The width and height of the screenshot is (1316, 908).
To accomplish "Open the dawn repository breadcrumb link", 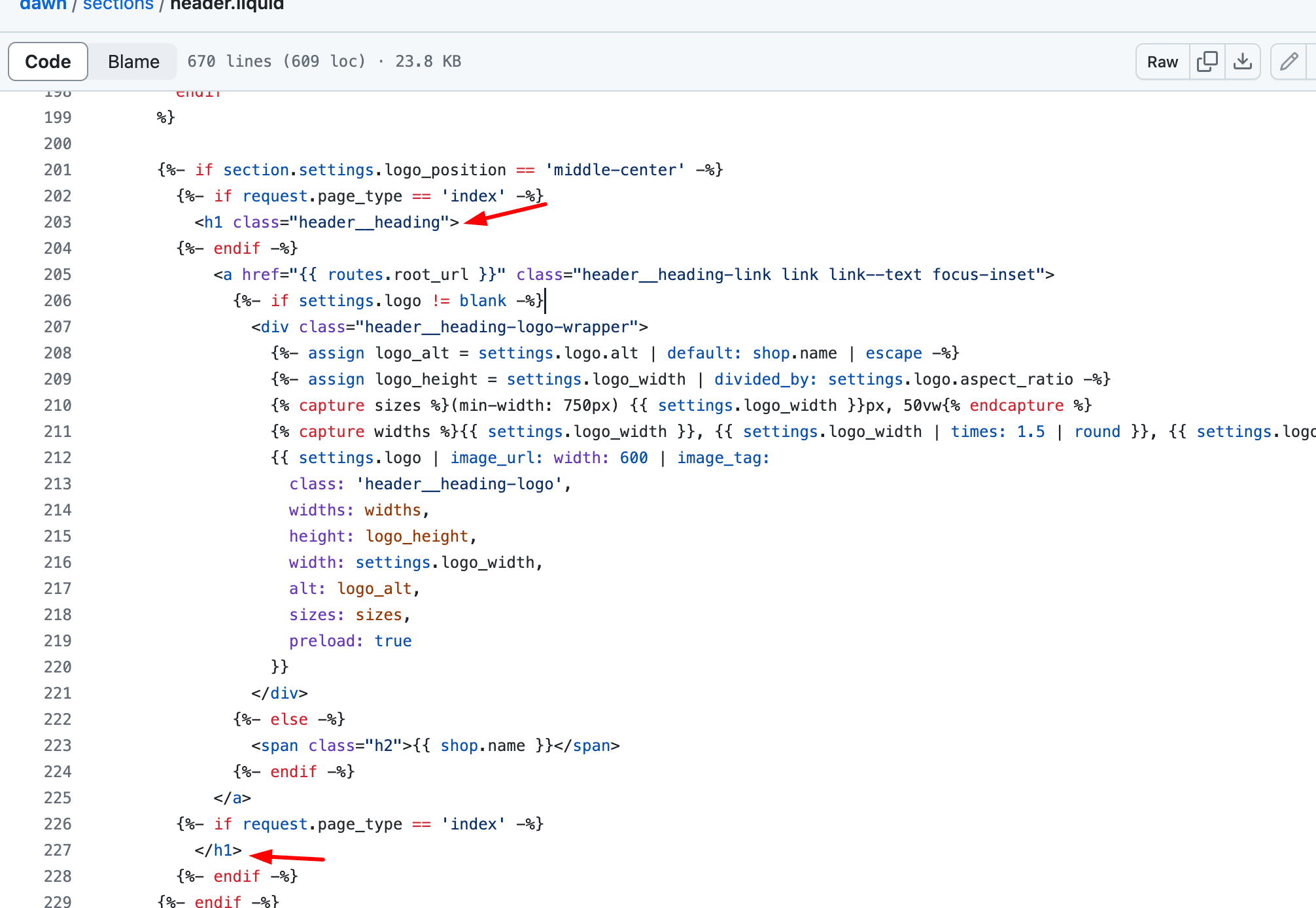I will 43,5.
